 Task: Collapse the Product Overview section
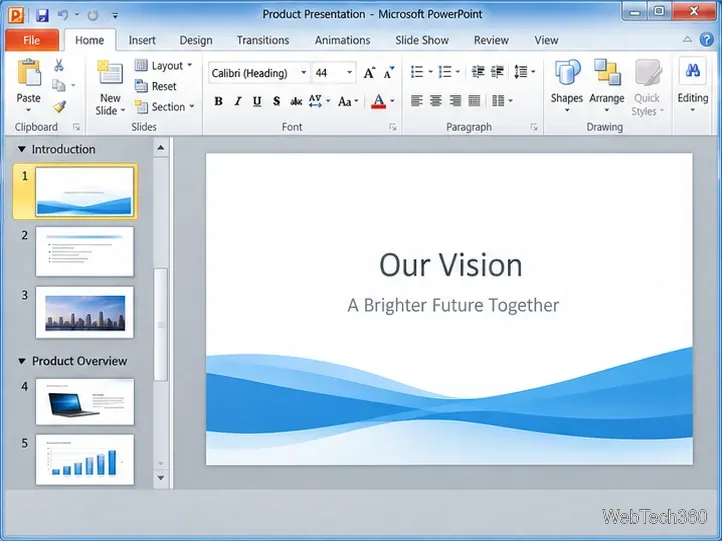(22, 361)
